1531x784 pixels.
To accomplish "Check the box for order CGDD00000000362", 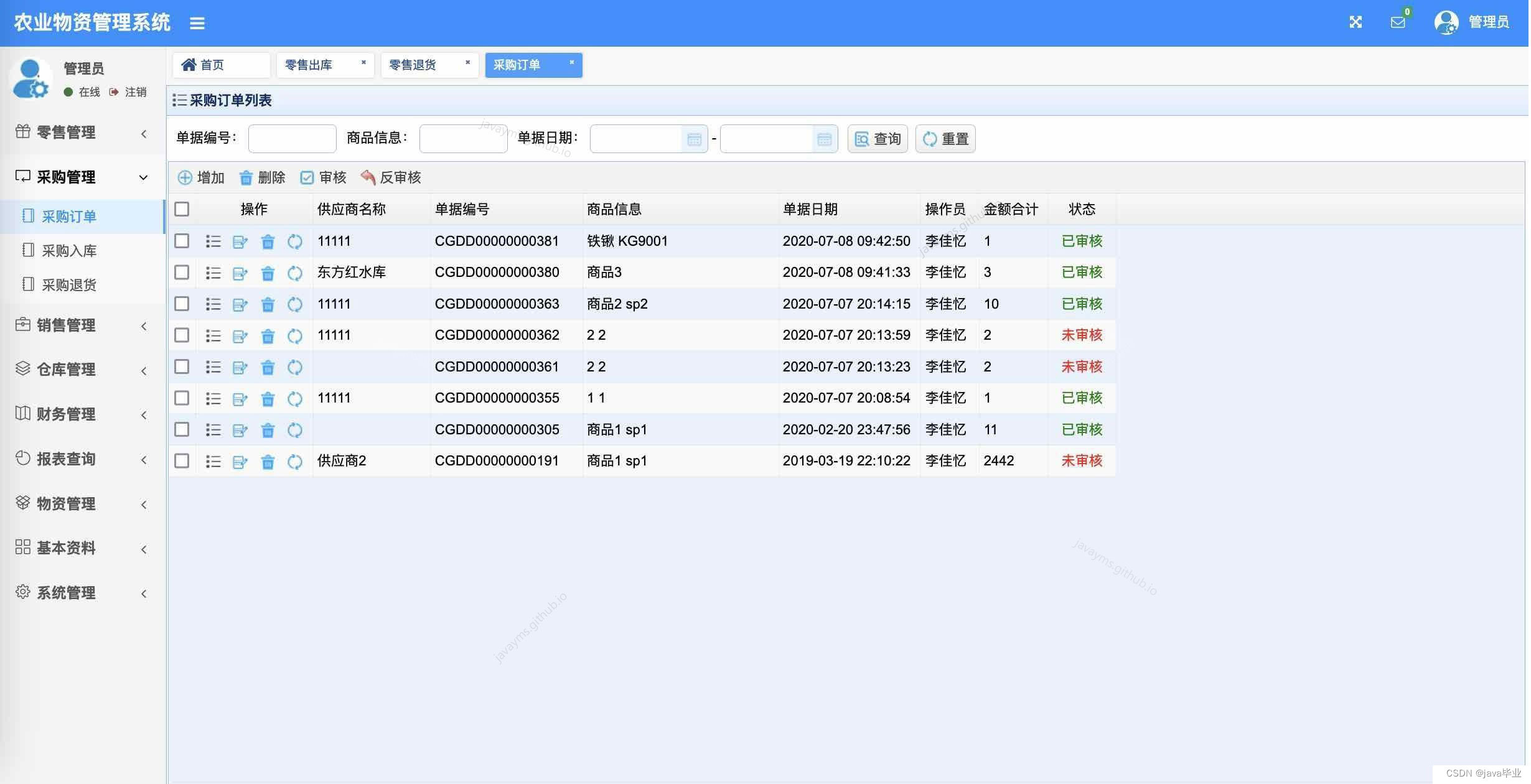I will [182, 335].
